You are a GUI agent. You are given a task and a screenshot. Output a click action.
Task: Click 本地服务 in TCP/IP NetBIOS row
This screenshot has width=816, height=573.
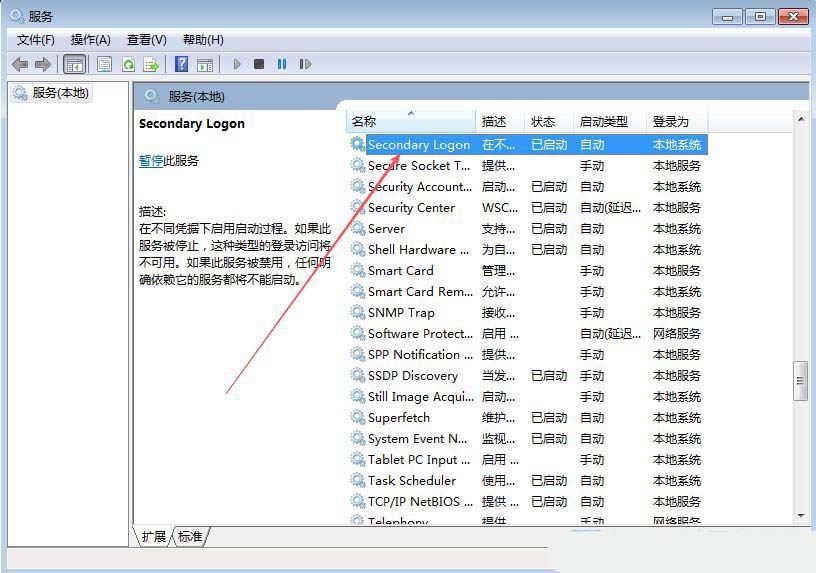tap(677, 502)
